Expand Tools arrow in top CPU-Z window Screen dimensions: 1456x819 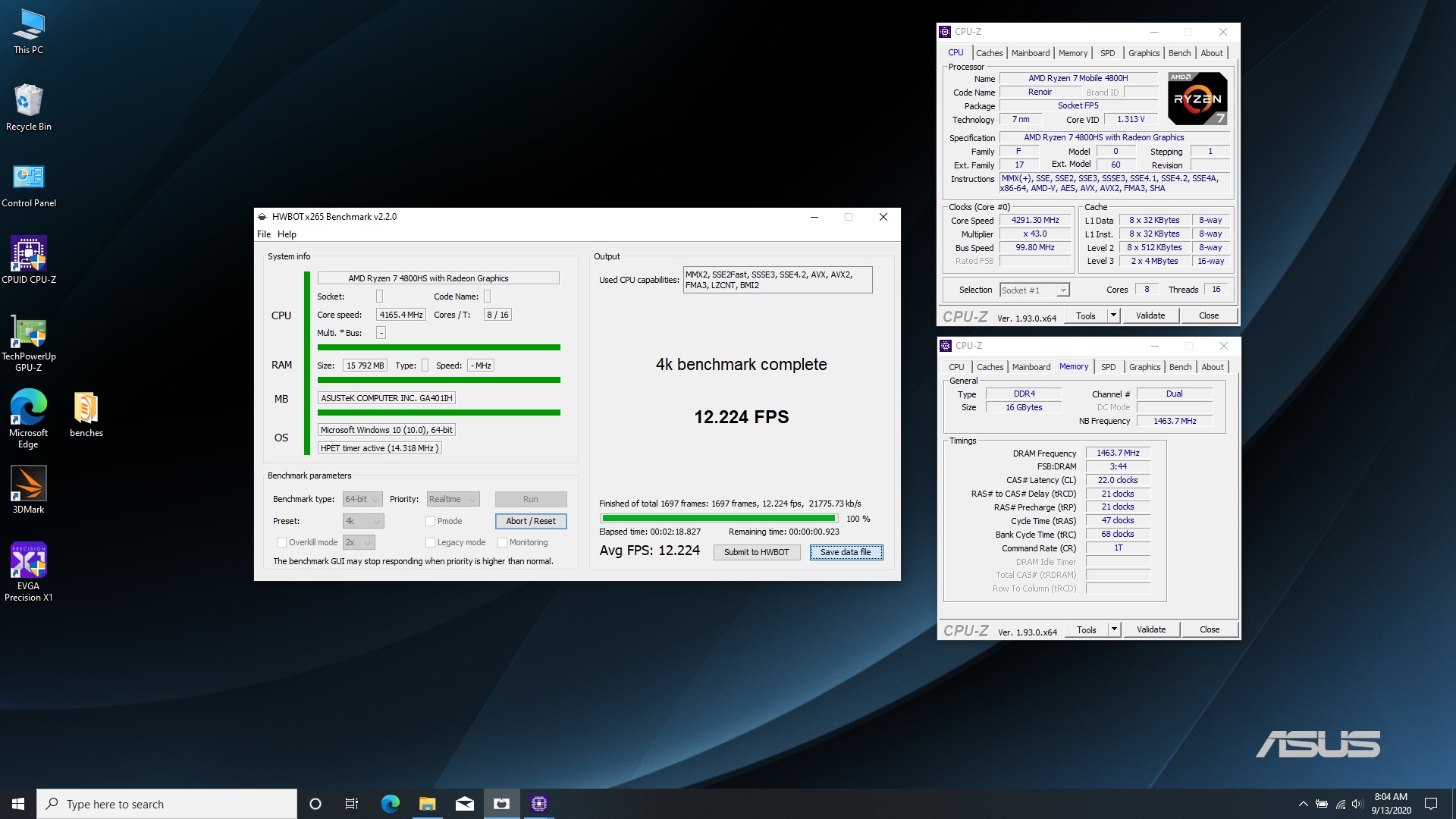(x=1113, y=315)
